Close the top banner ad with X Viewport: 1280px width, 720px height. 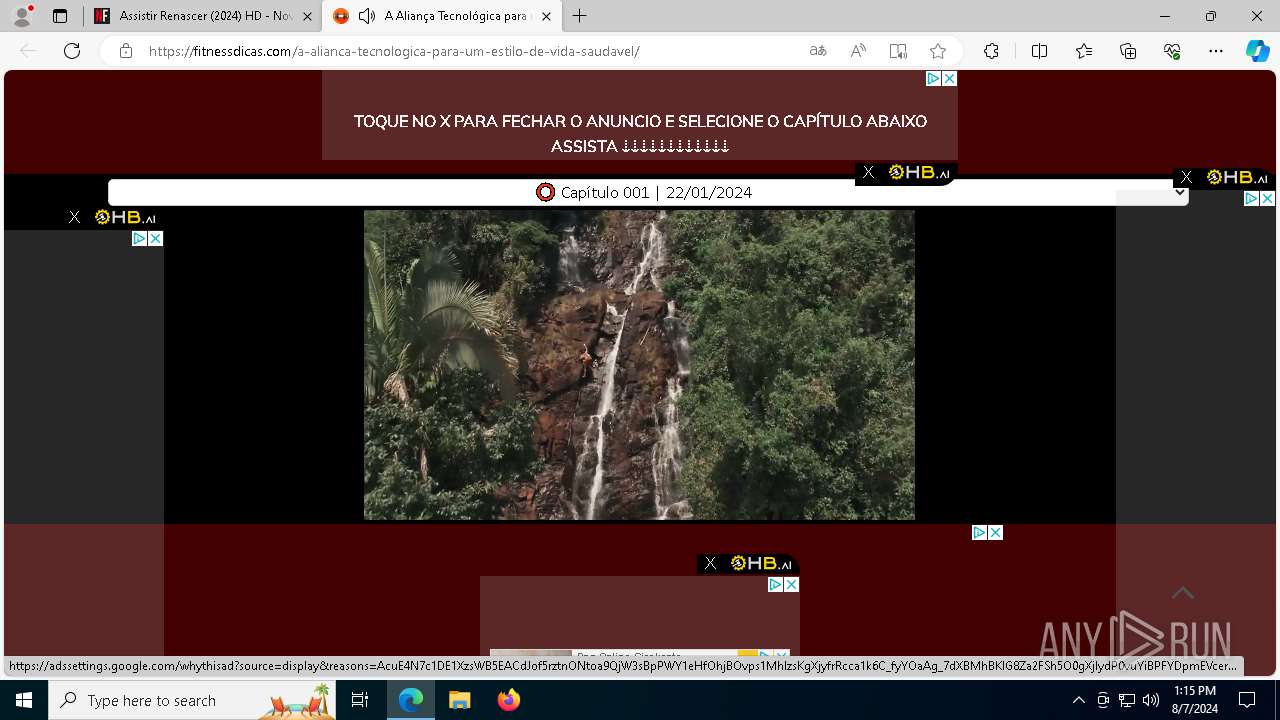(949, 78)
